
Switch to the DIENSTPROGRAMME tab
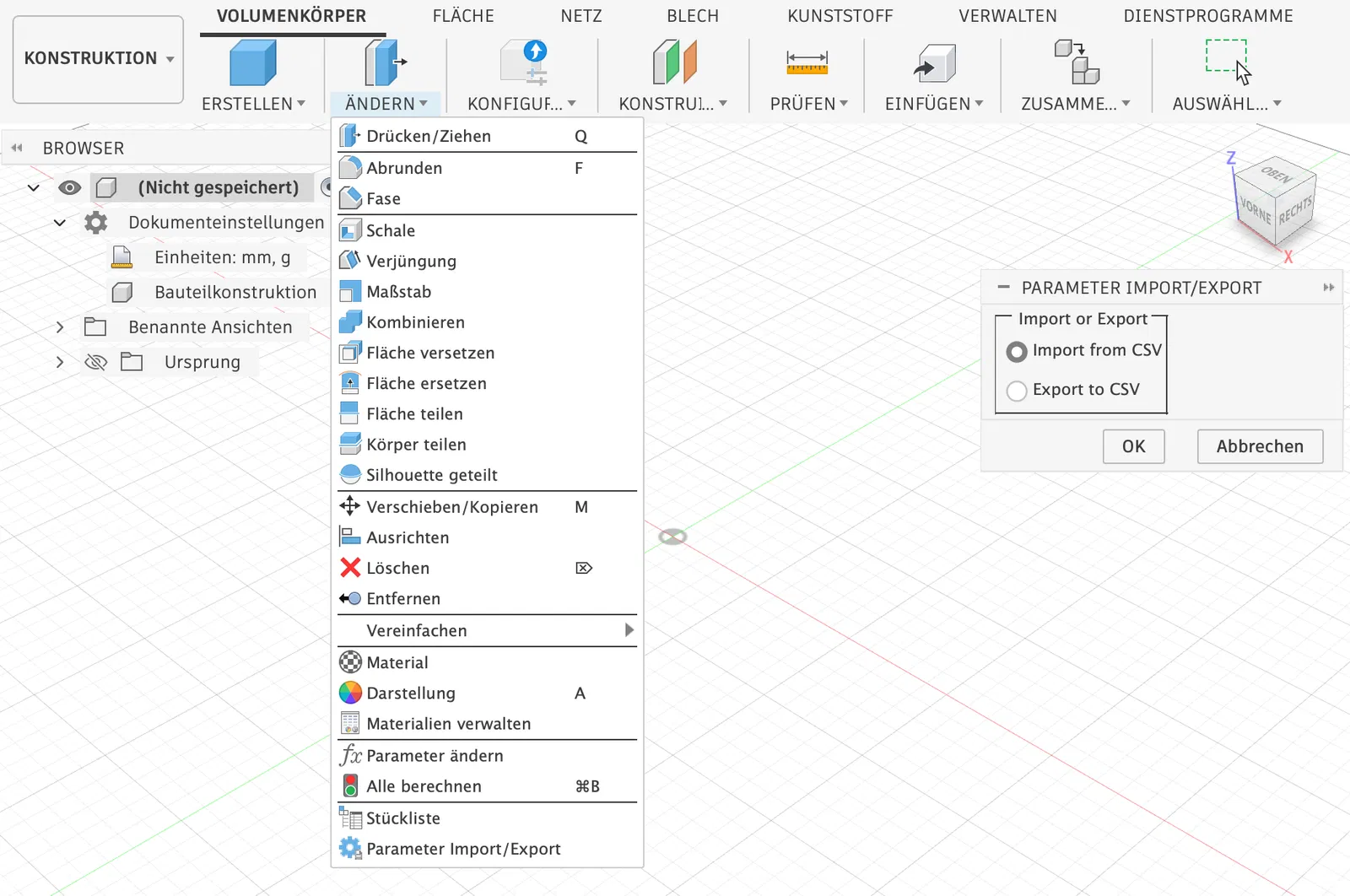coord(1208,16)
